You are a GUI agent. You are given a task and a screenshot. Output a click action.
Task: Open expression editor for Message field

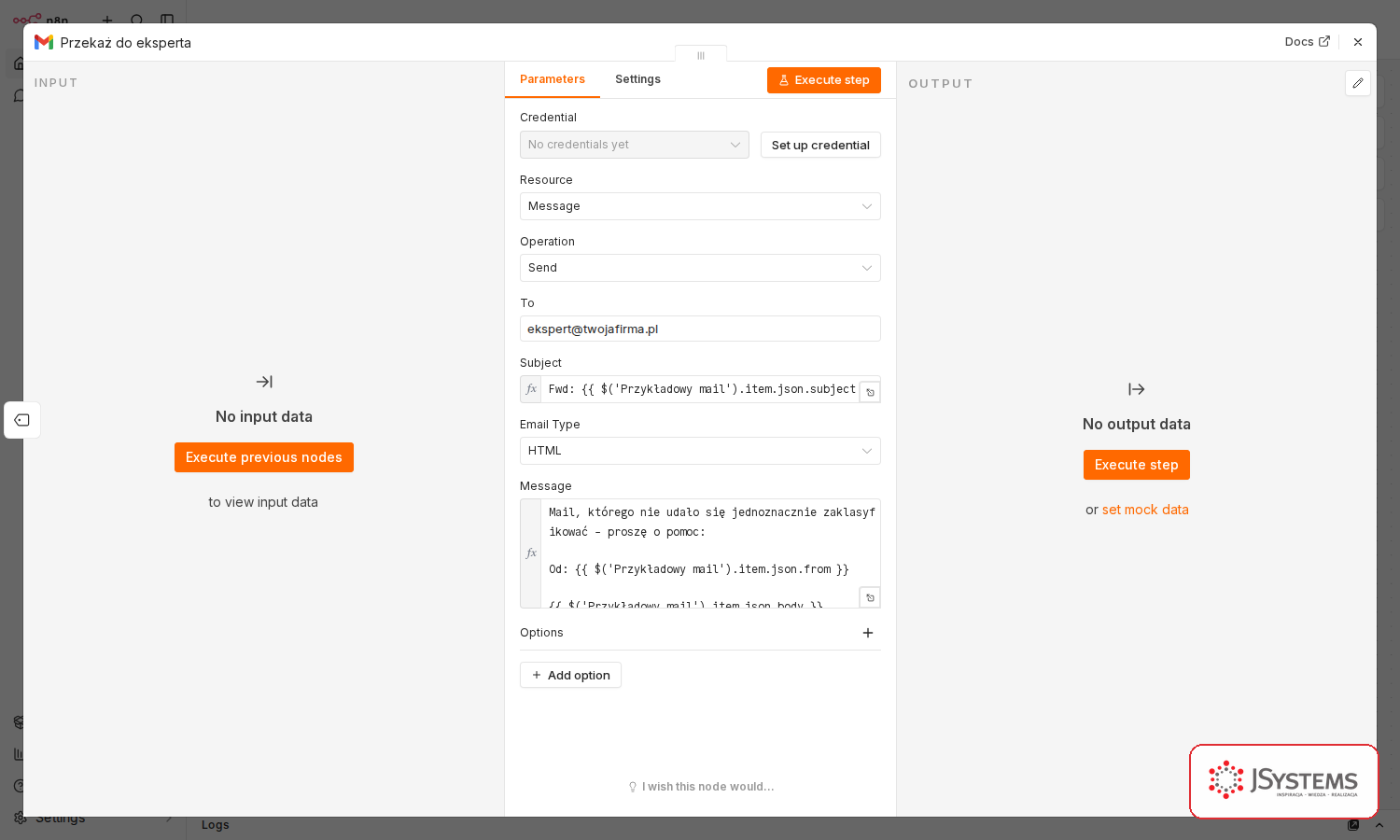(x=870, y=597)
